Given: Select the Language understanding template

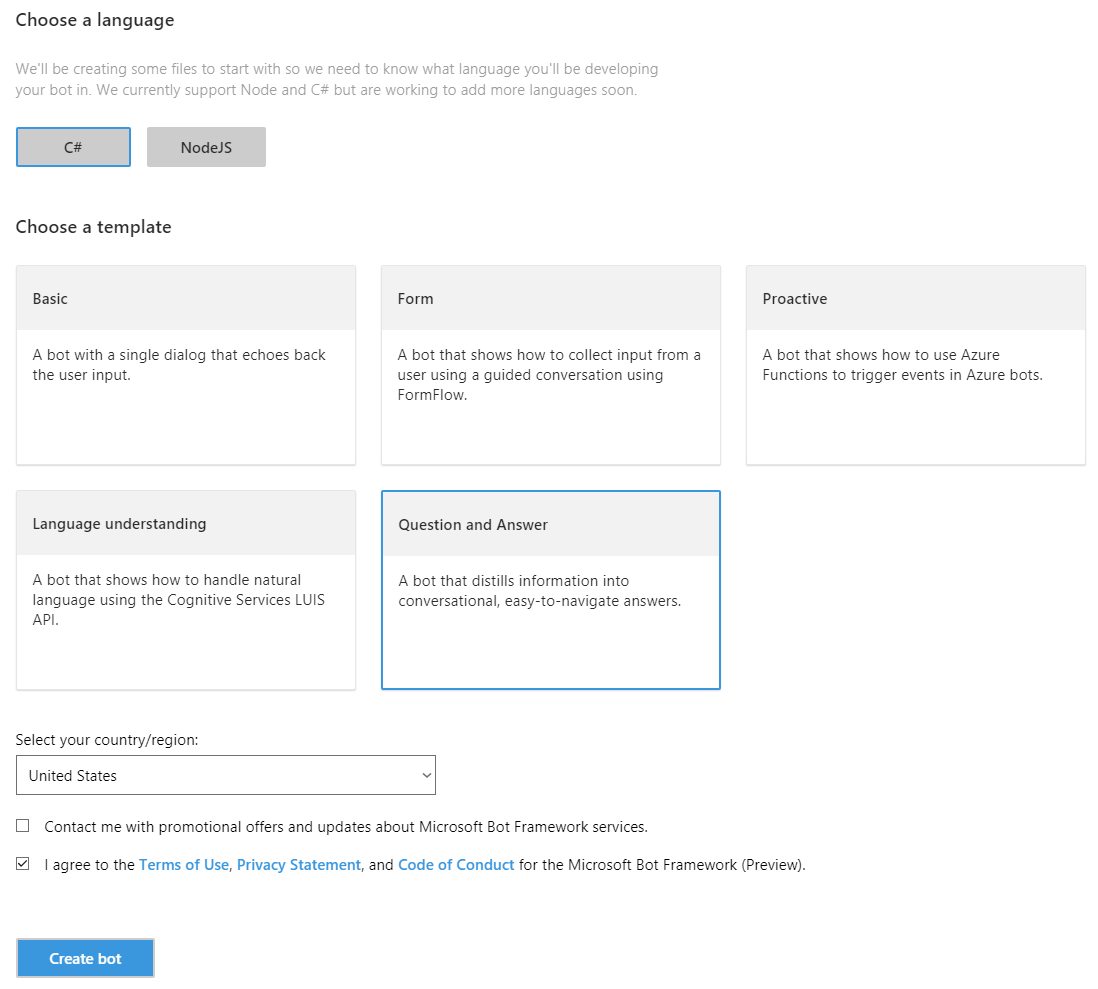Looking at the screenshot, I should tap(186, 590).
